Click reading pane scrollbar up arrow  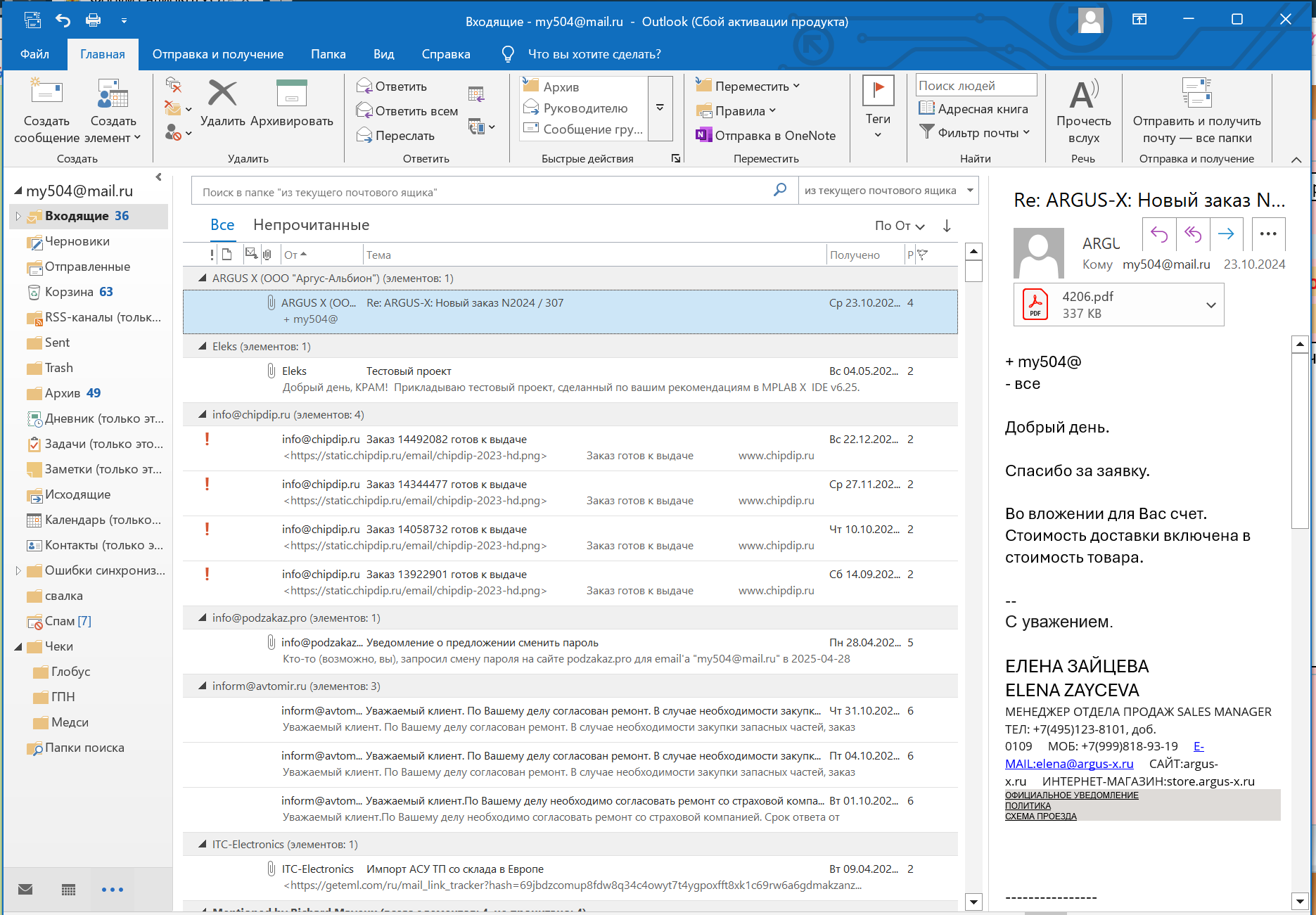pos(1300,344)
